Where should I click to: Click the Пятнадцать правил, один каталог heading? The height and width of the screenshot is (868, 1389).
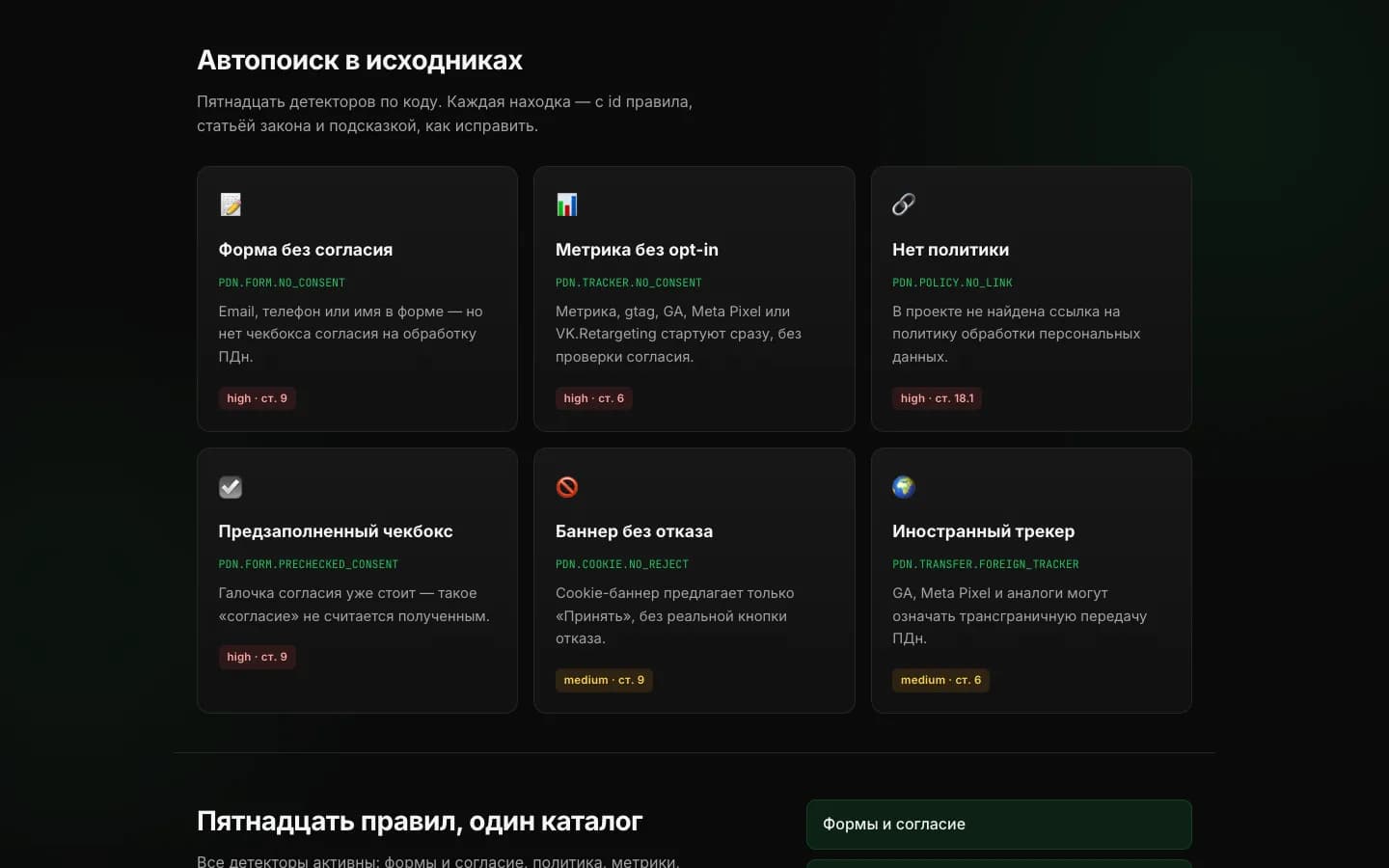click(x=420, y=821)
